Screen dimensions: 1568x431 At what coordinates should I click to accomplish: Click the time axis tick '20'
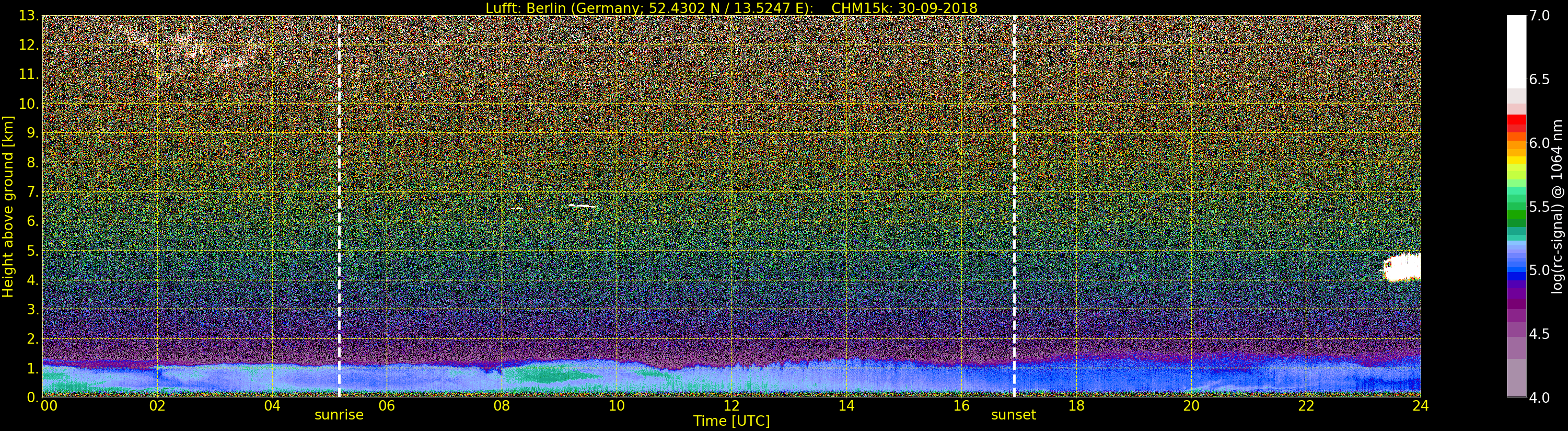click(1191, 405)
